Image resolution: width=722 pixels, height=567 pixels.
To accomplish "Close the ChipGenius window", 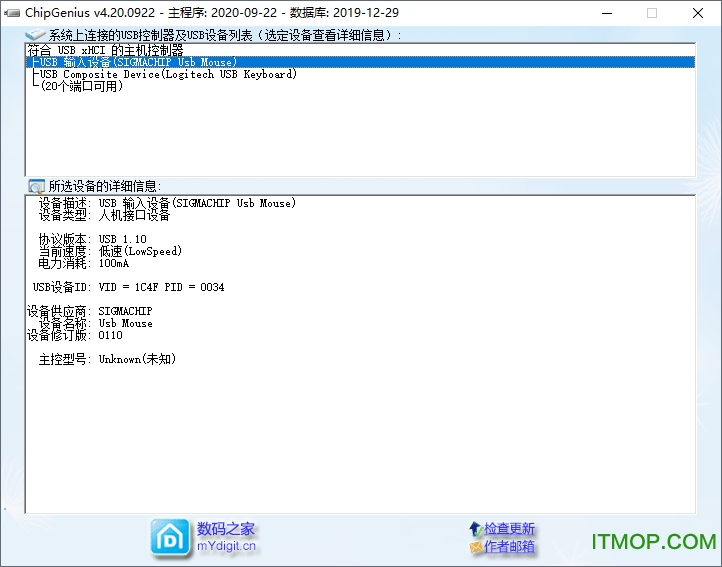I will [698, 13].
